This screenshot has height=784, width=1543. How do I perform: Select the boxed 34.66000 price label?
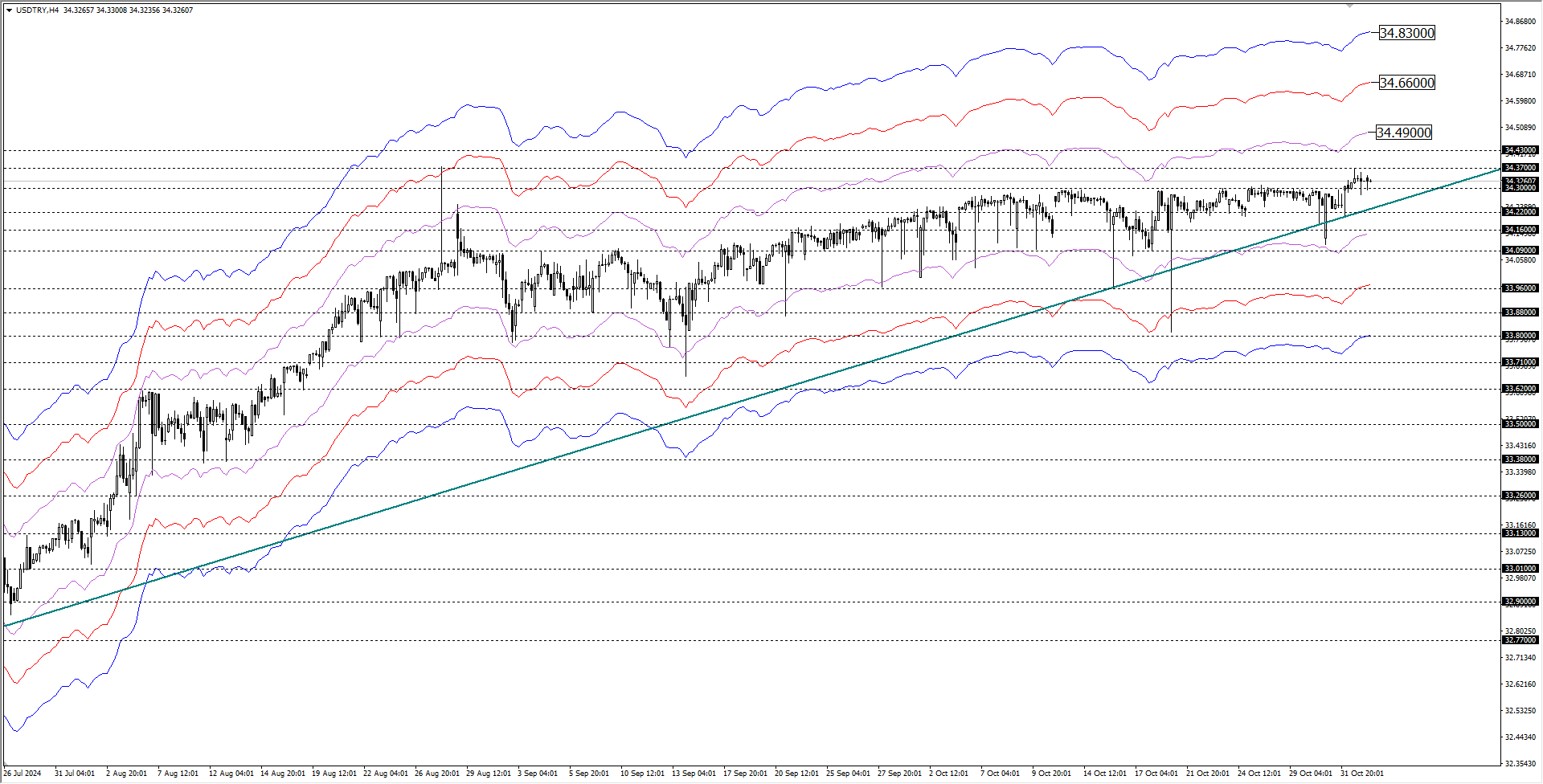tap(1407, 83)
